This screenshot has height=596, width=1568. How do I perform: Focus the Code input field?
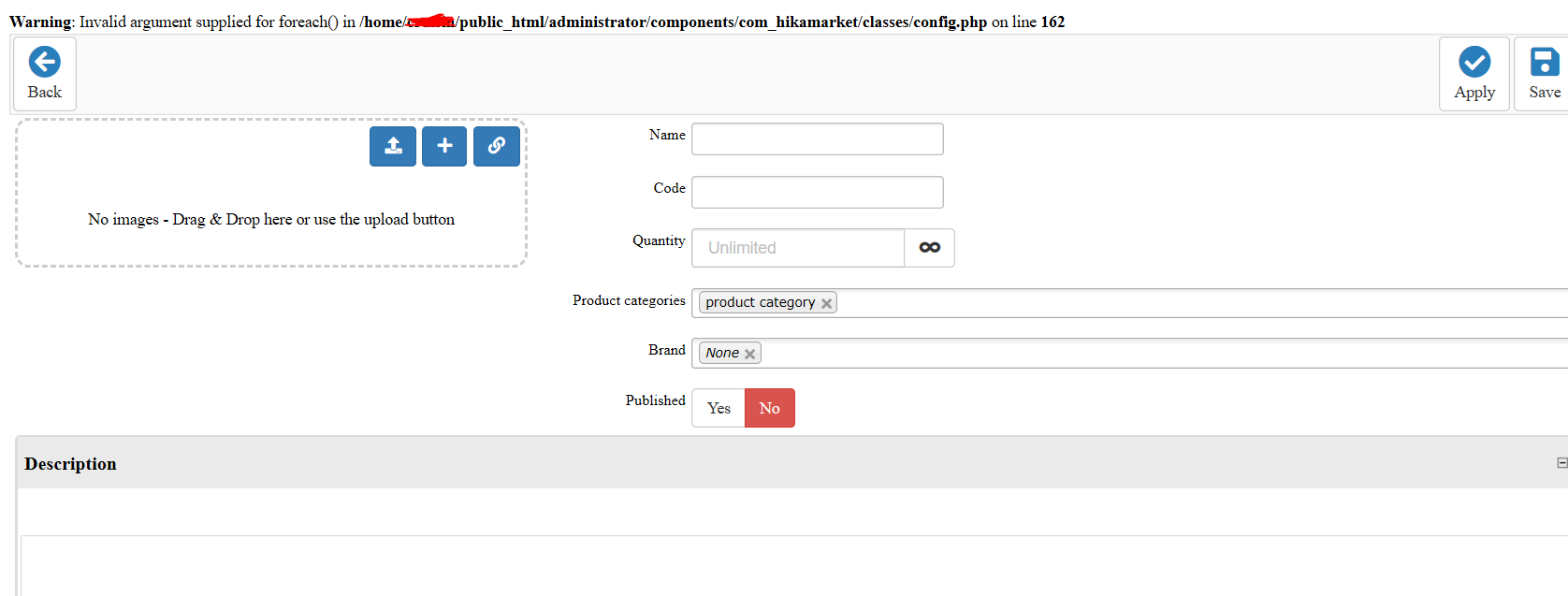[817, 193]
